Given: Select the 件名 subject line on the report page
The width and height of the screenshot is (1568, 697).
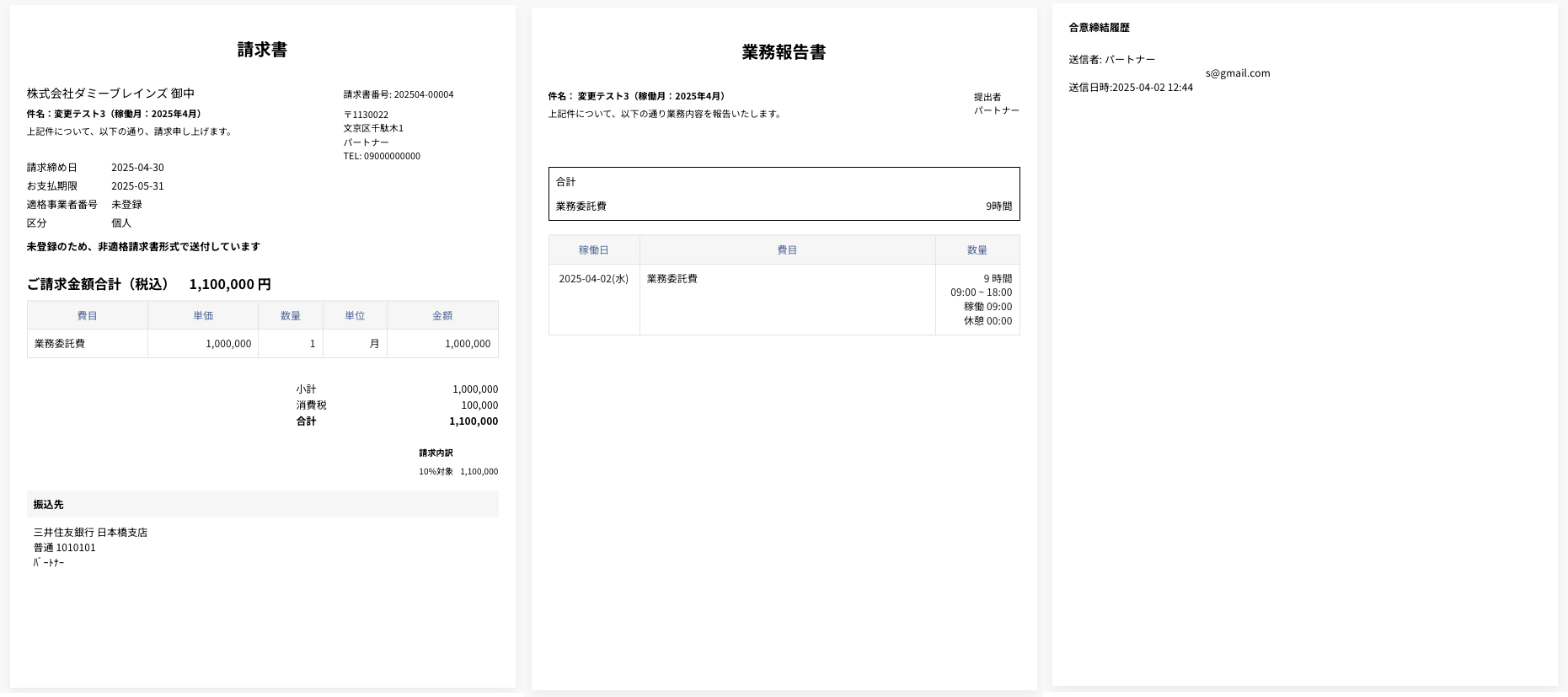Looking at the screenshot, I should [x=636, y=96].
